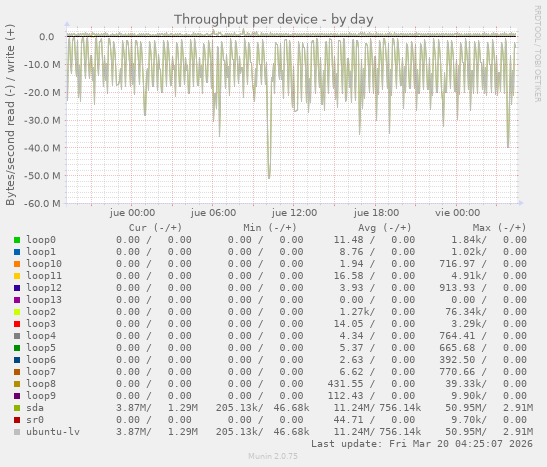Click the 'Cur (-/+)' column header
Screen dimensions: 547x467
[155, 228]
